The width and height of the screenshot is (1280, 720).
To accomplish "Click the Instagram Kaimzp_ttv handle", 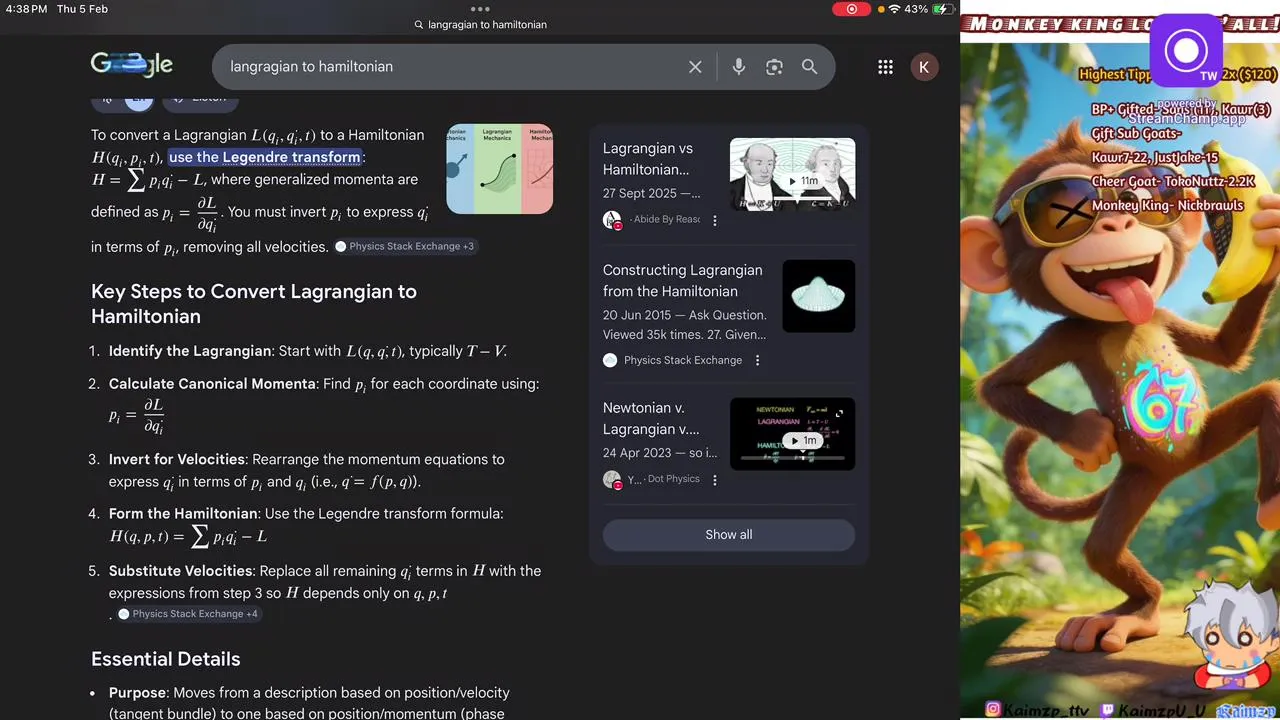I will [x=1036, y=709].
